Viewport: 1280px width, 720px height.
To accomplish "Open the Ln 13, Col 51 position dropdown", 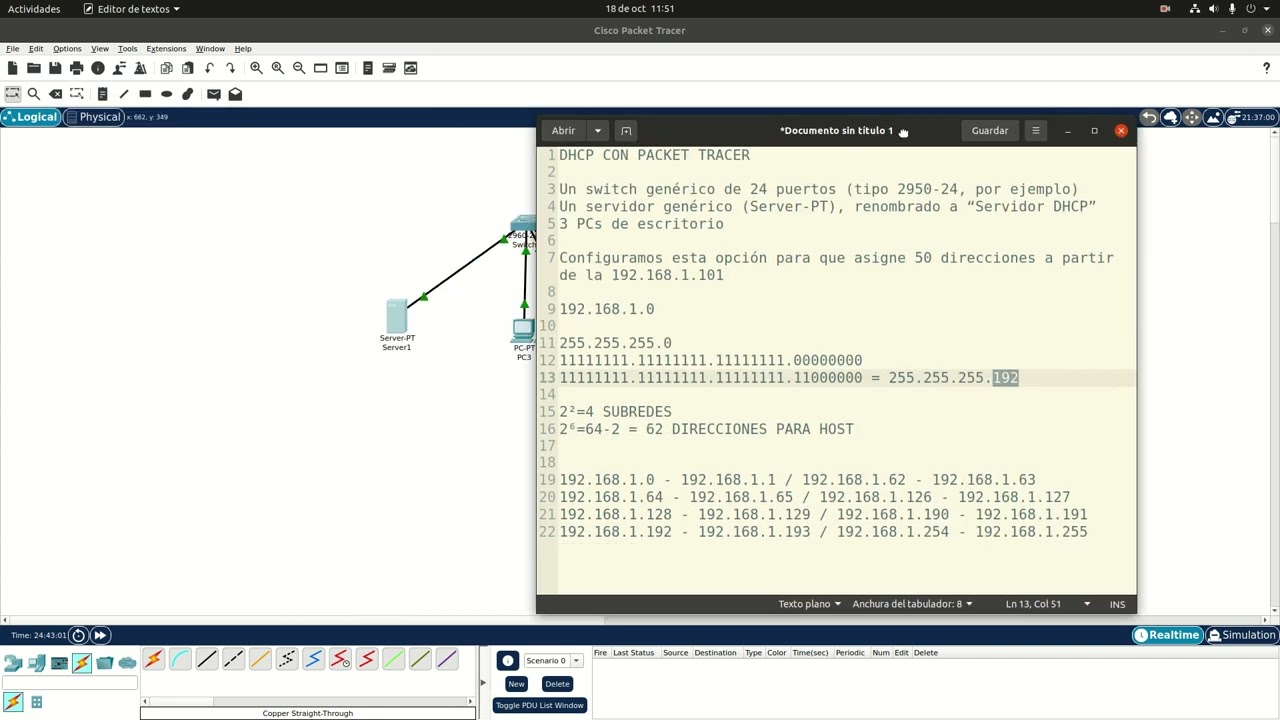I will [1047, 604].
